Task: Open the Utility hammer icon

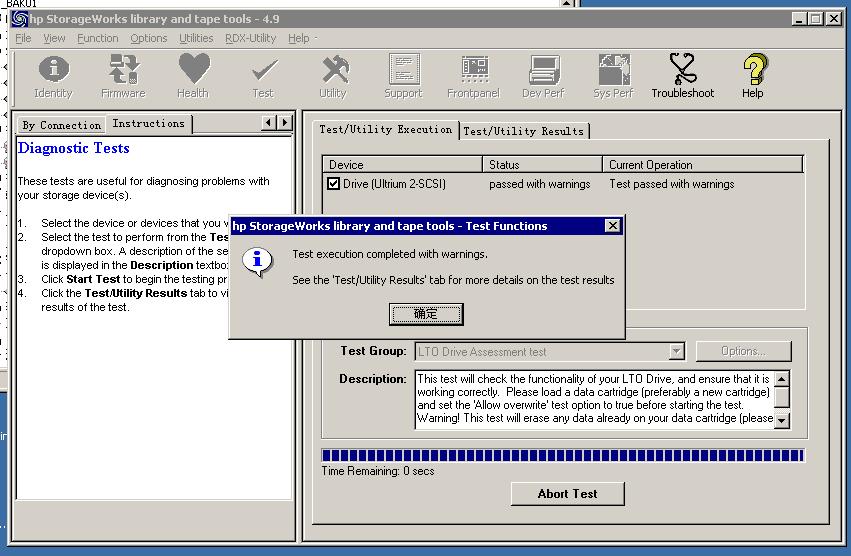Action: pyautogui.click(x=333, y=77)
